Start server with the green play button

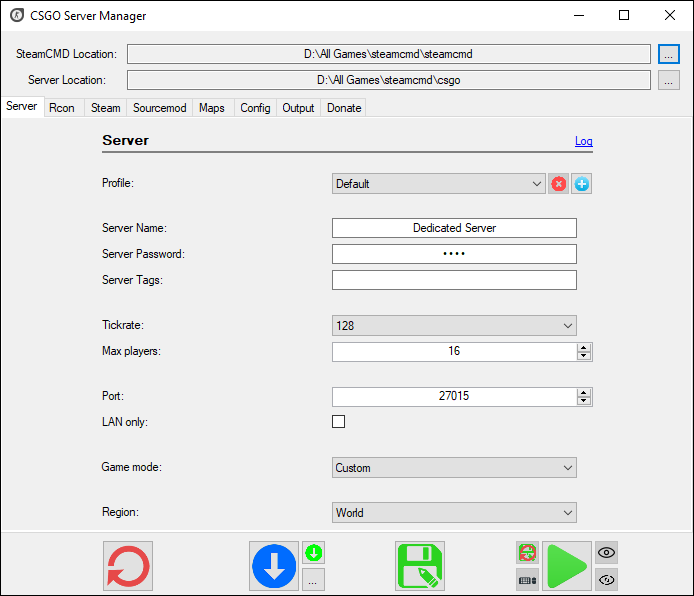coord(567,566)
